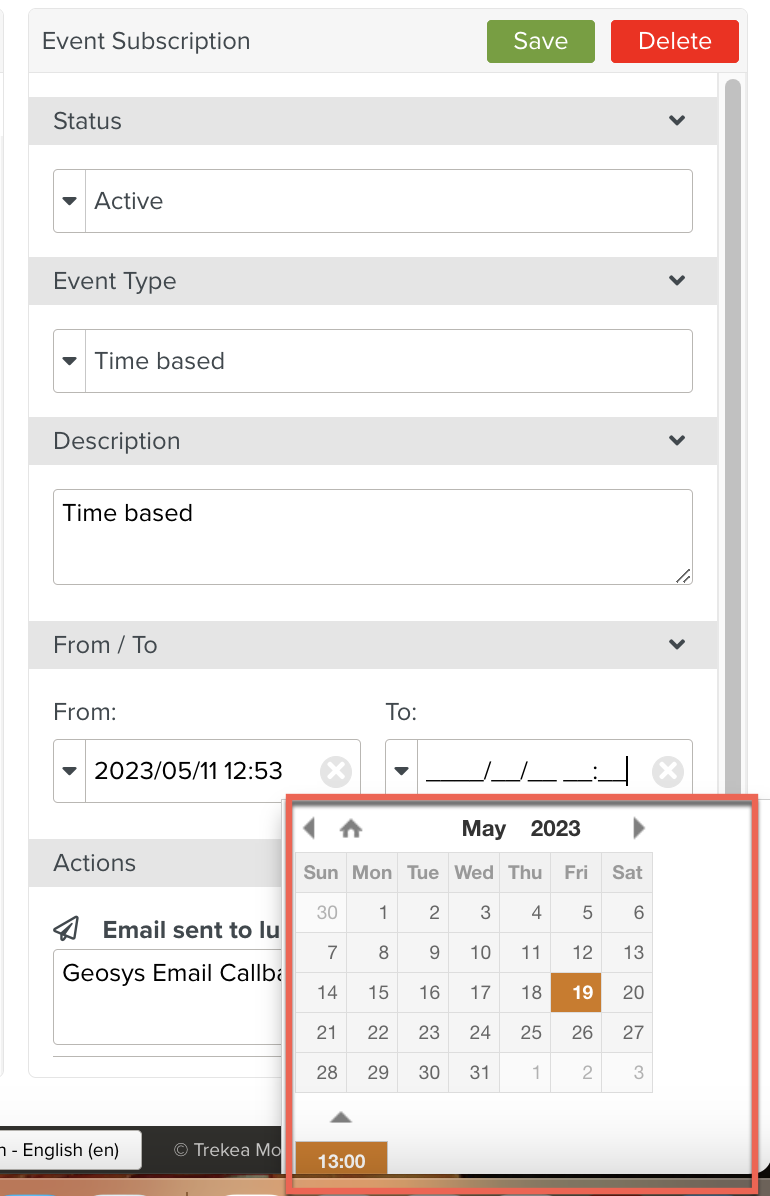The height and width of the screenshot is (1196, 770).
Task: Collapse the Status section
Action: pyautogui.click(x=677, y=121)
